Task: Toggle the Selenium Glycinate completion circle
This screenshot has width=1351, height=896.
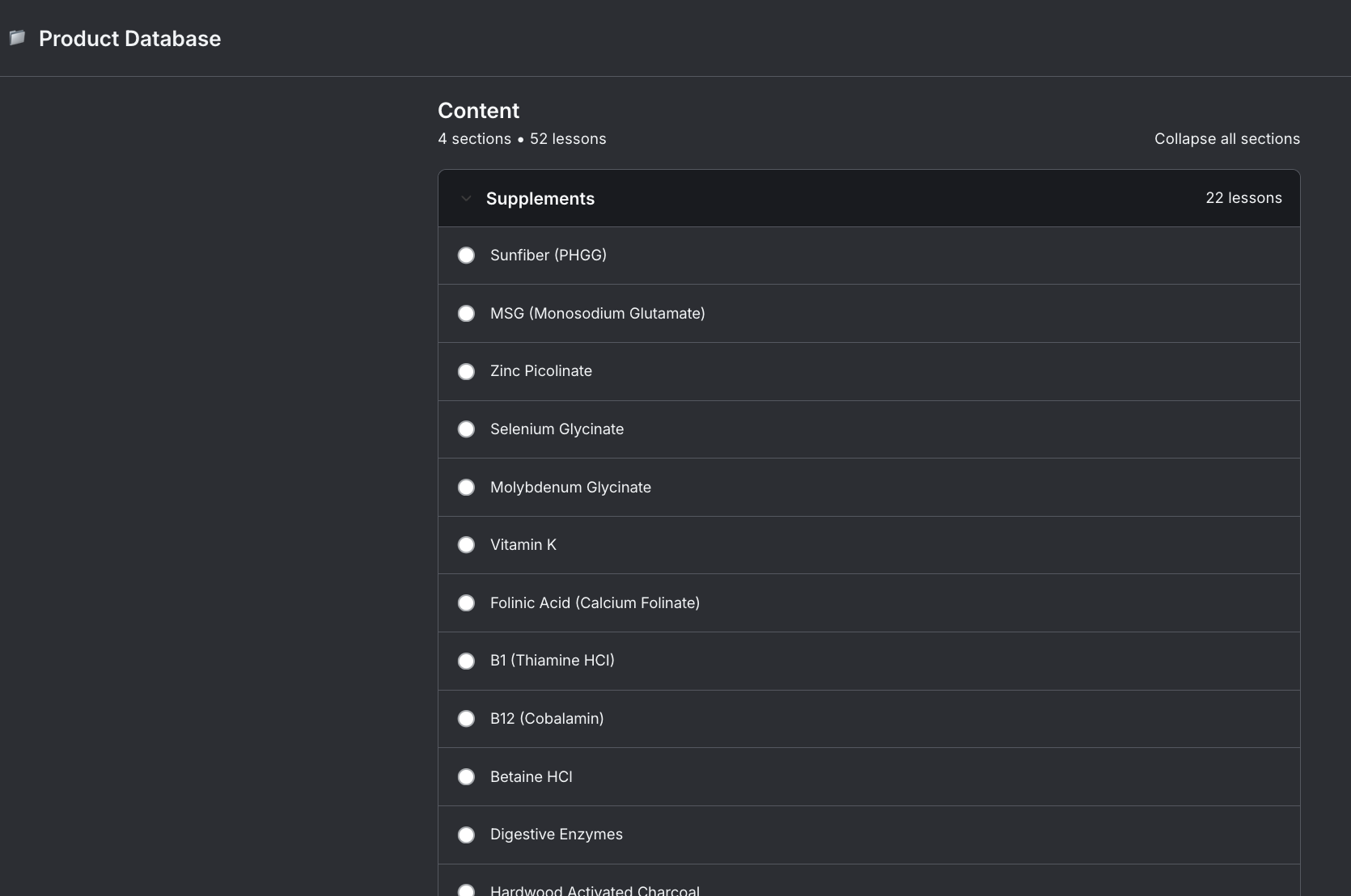Action: (x=466, y=429)
